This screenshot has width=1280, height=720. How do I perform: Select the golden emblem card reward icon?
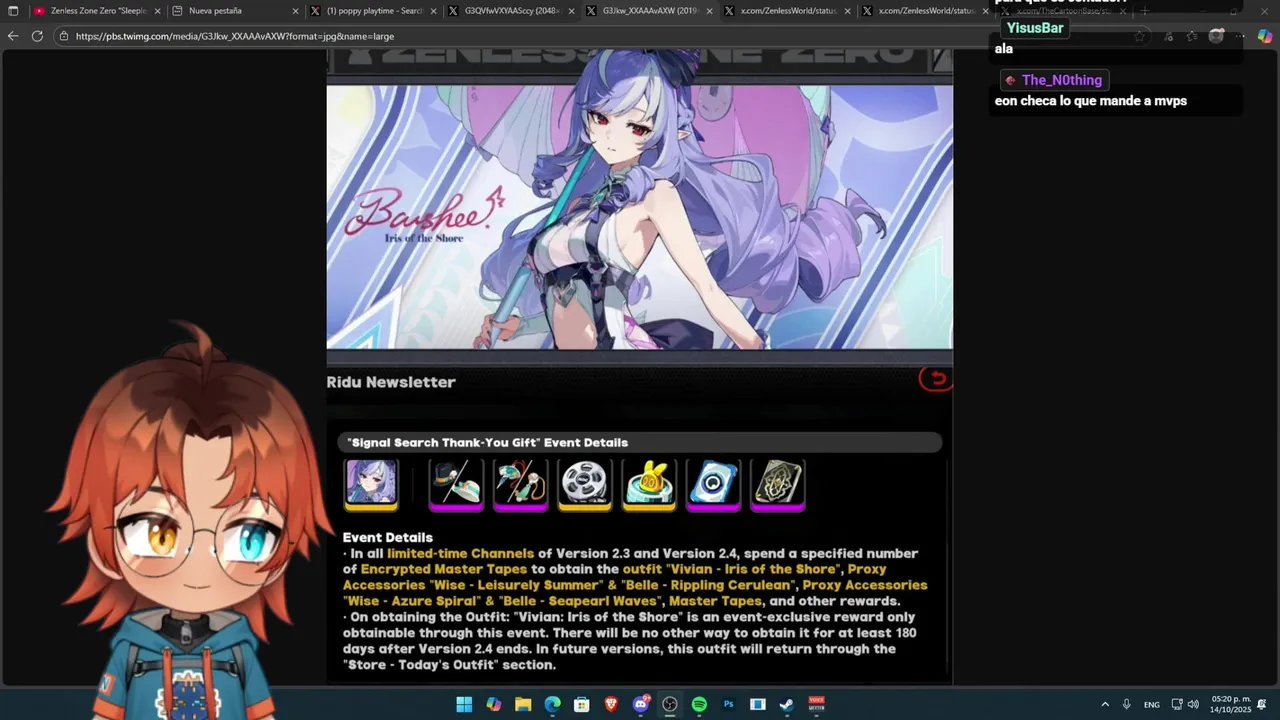[777, 484]
